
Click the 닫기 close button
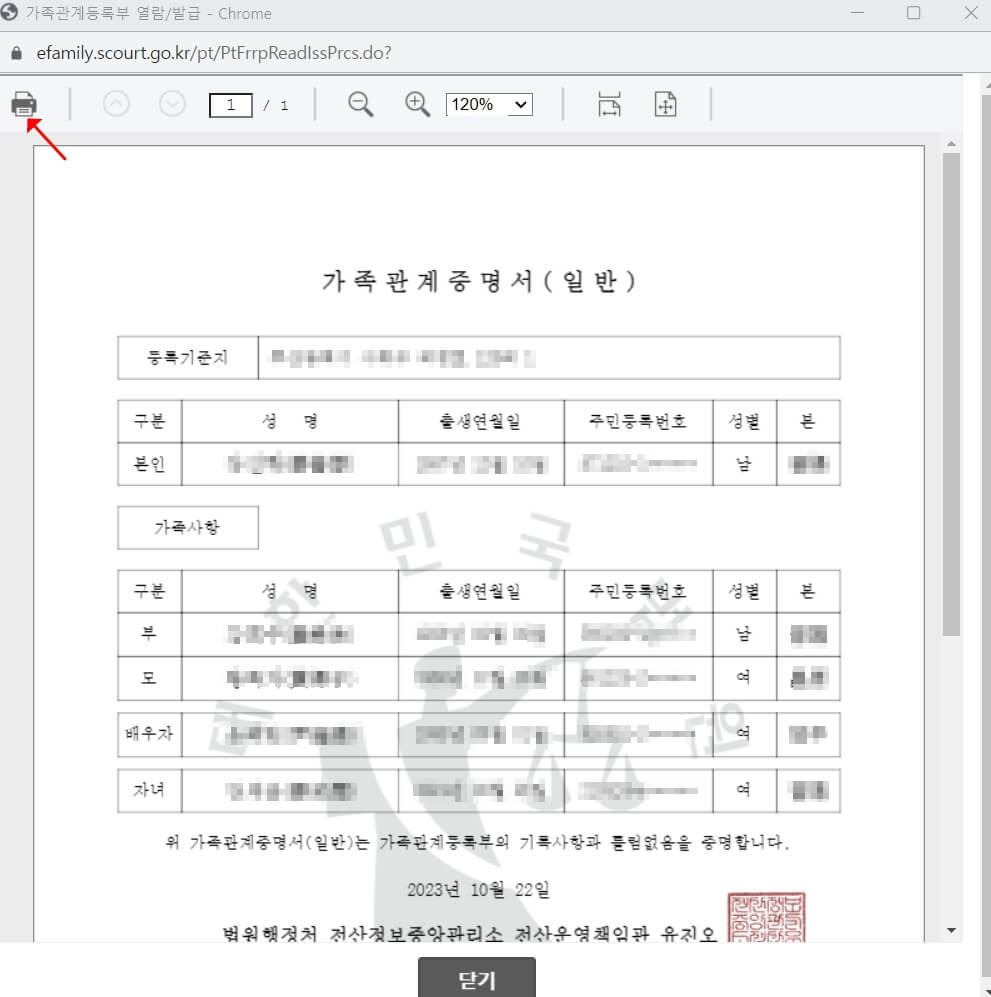[477, 977]
